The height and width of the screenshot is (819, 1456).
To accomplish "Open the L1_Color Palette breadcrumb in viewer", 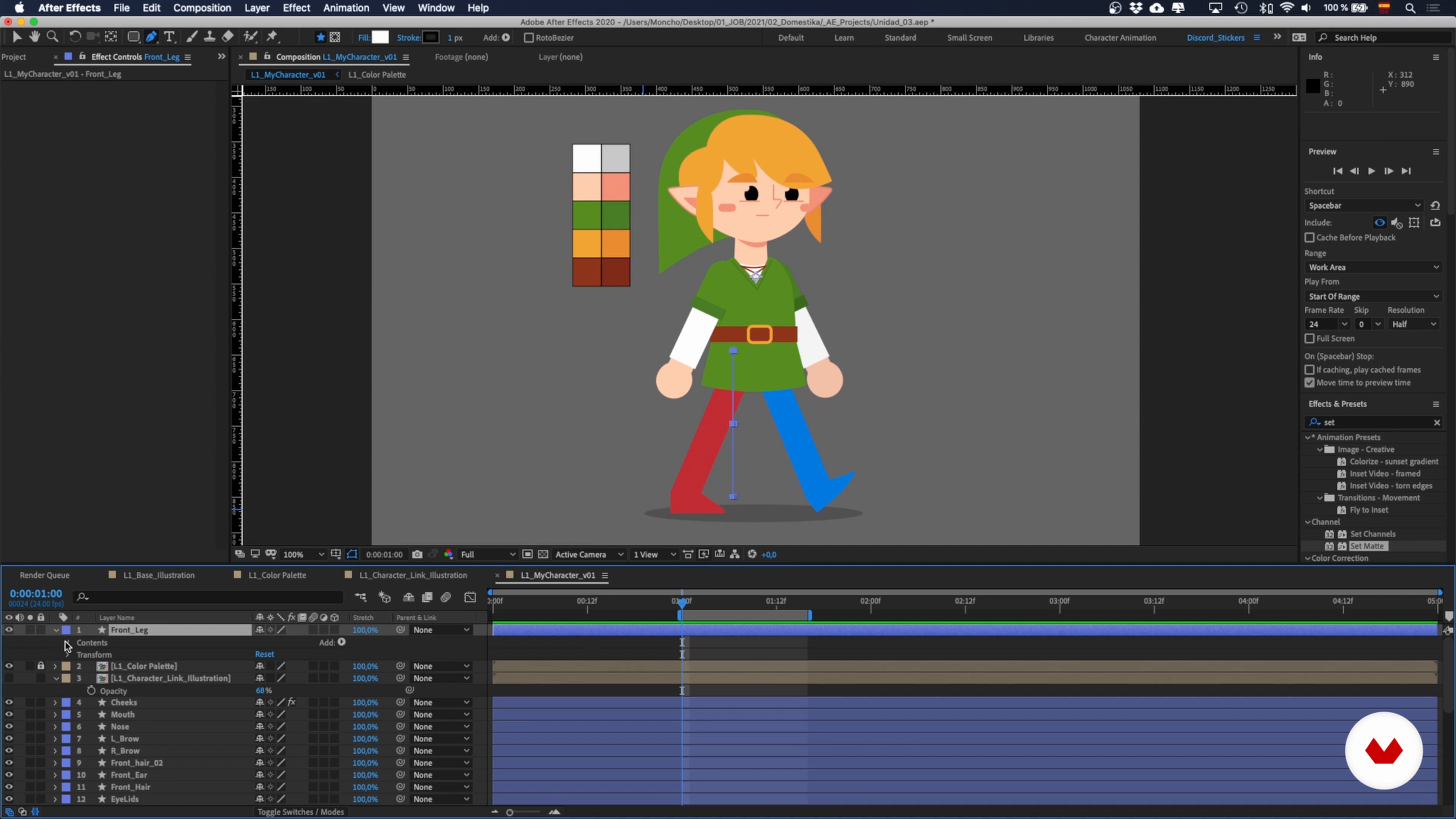I will 377,75.
